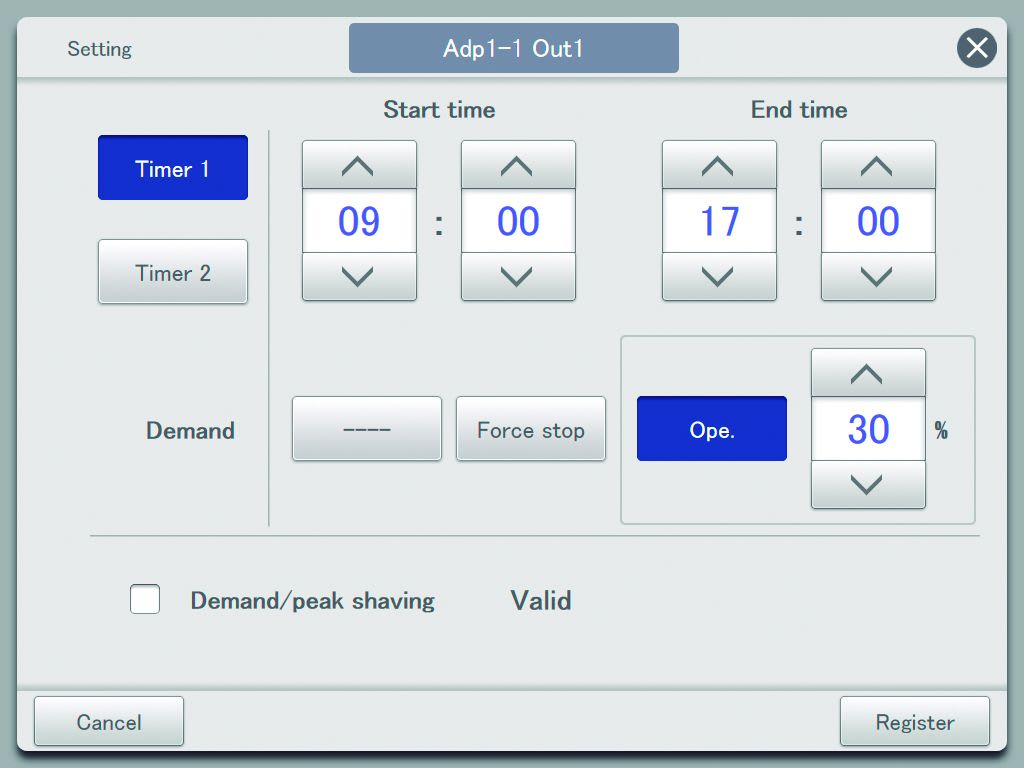Switch to Timer 2
Screen dimensions: 1024x768
[173, 272]
